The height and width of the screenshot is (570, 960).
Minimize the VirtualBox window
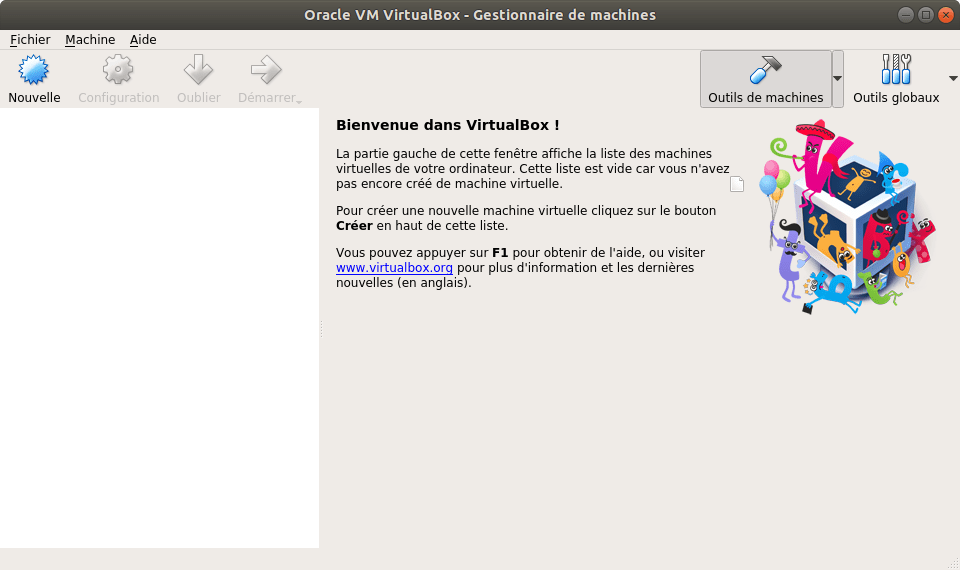904,14
